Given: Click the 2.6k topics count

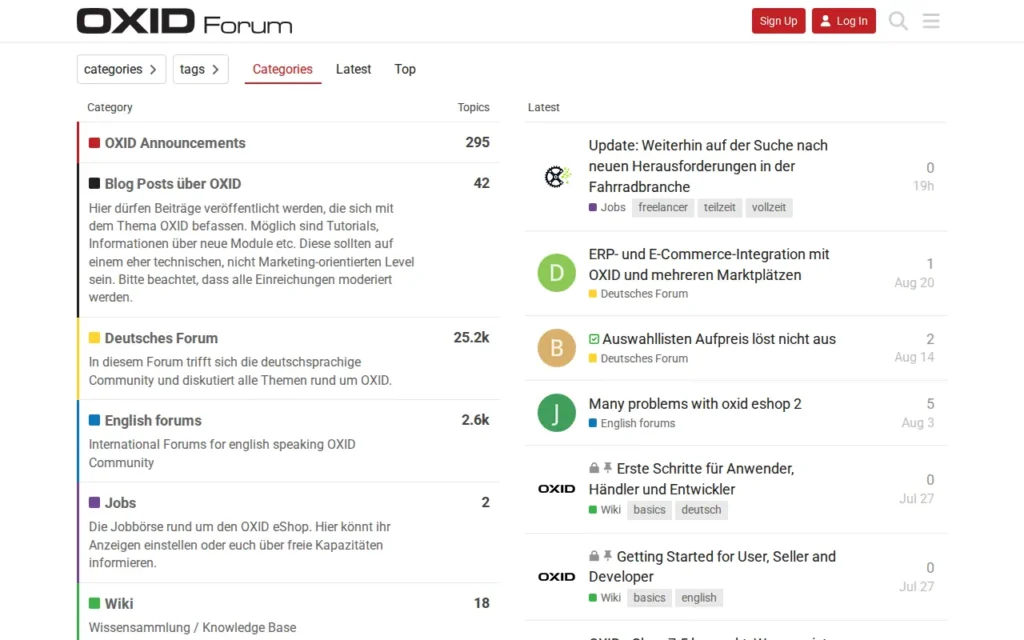Looking at the screenshot, I should click(475, 420).
